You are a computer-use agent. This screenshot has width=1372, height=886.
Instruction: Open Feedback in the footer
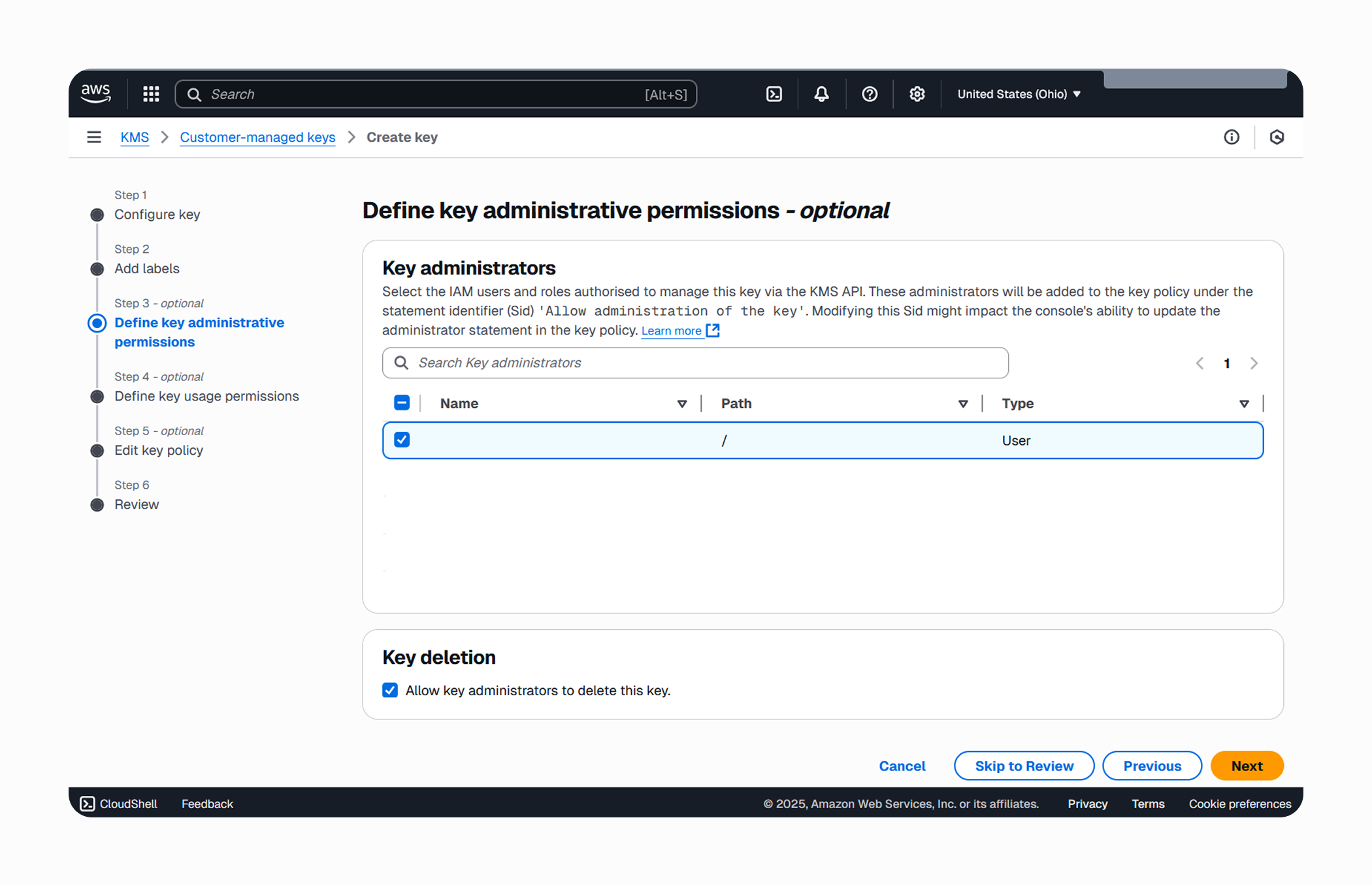click(x=207, y=804)
